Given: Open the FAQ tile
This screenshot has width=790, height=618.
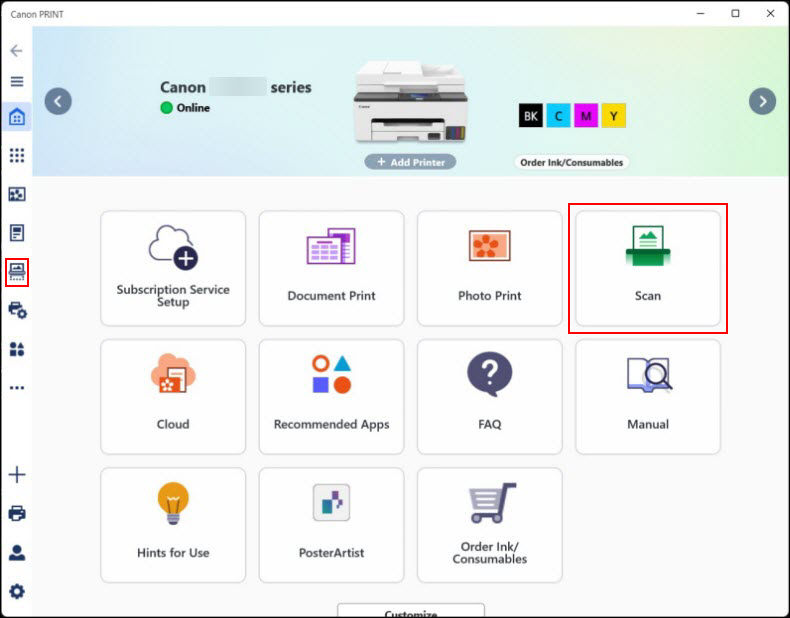Looking at the screenshot, I should (490, 396).
